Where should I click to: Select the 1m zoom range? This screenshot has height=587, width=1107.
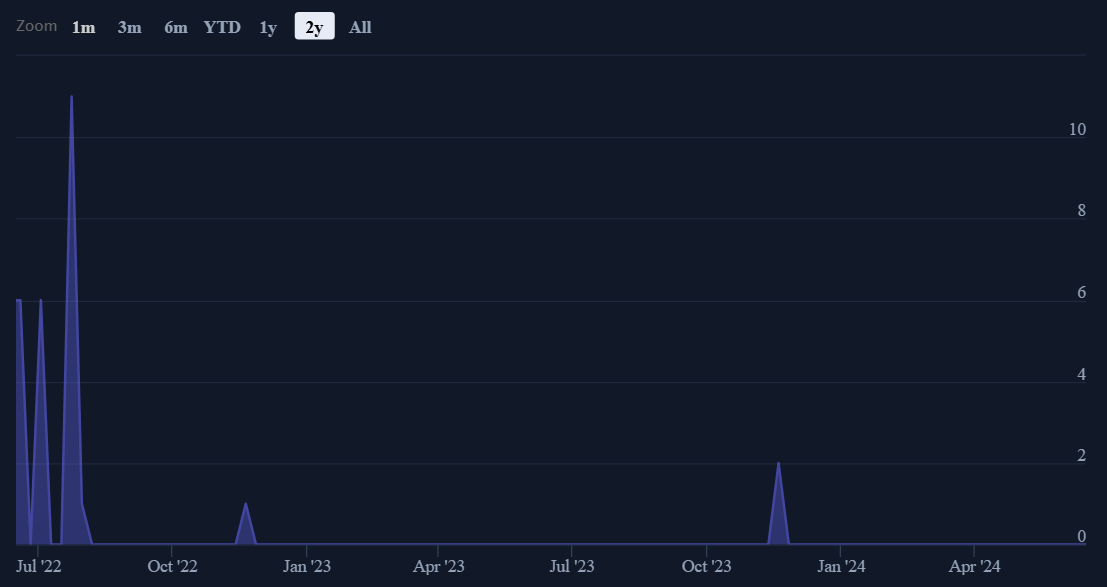[x=83, y=27]
